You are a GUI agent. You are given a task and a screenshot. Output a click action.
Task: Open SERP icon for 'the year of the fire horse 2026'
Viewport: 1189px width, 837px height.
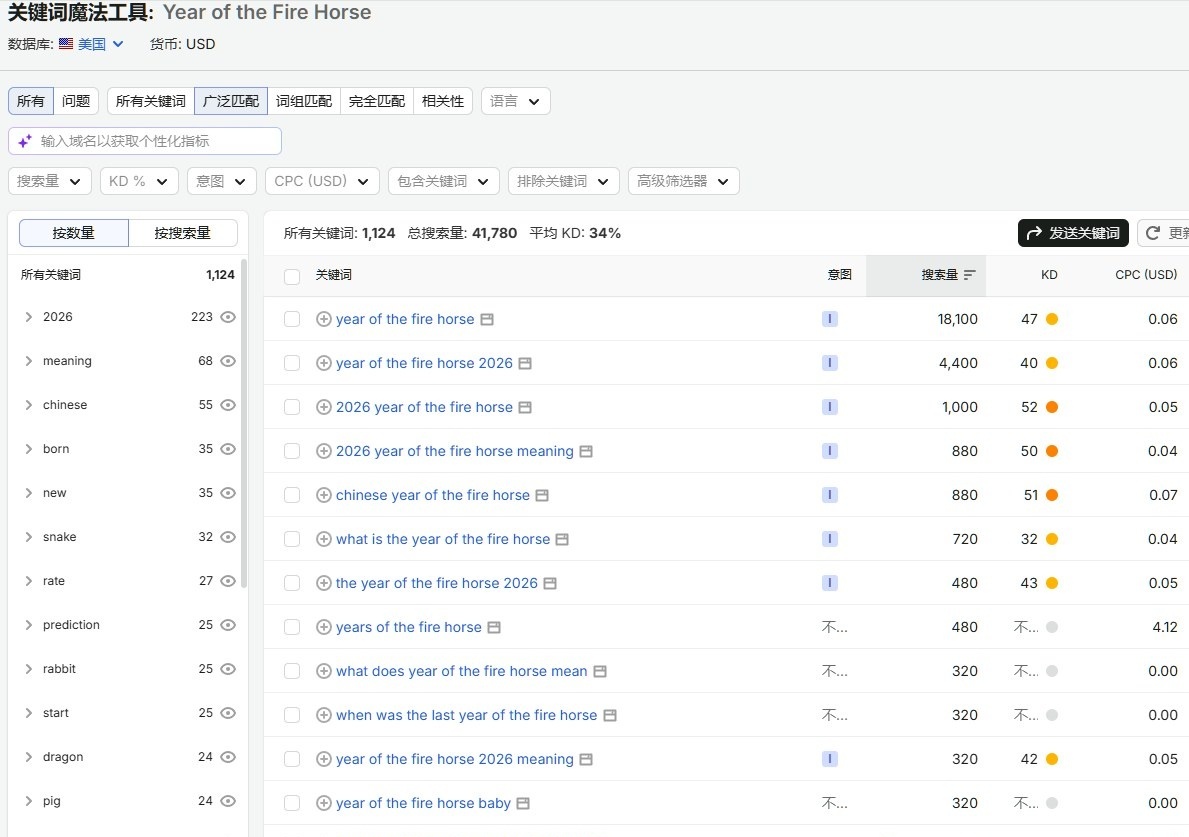tap(550, 584)
